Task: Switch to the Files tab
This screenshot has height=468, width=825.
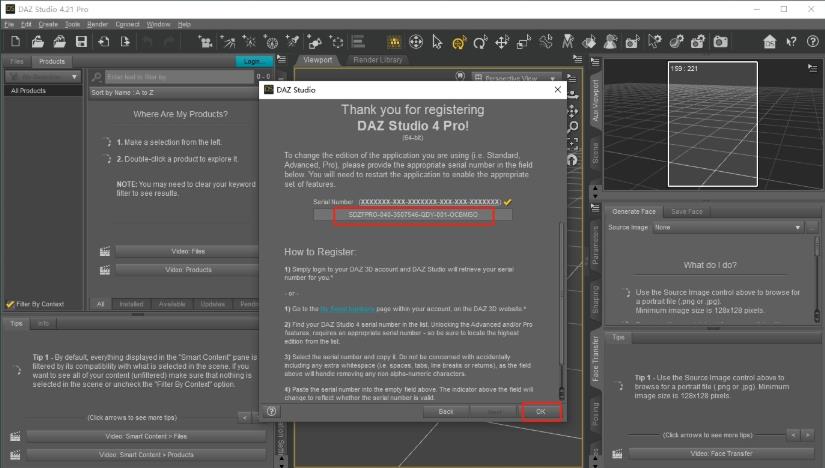Action: 17,62
